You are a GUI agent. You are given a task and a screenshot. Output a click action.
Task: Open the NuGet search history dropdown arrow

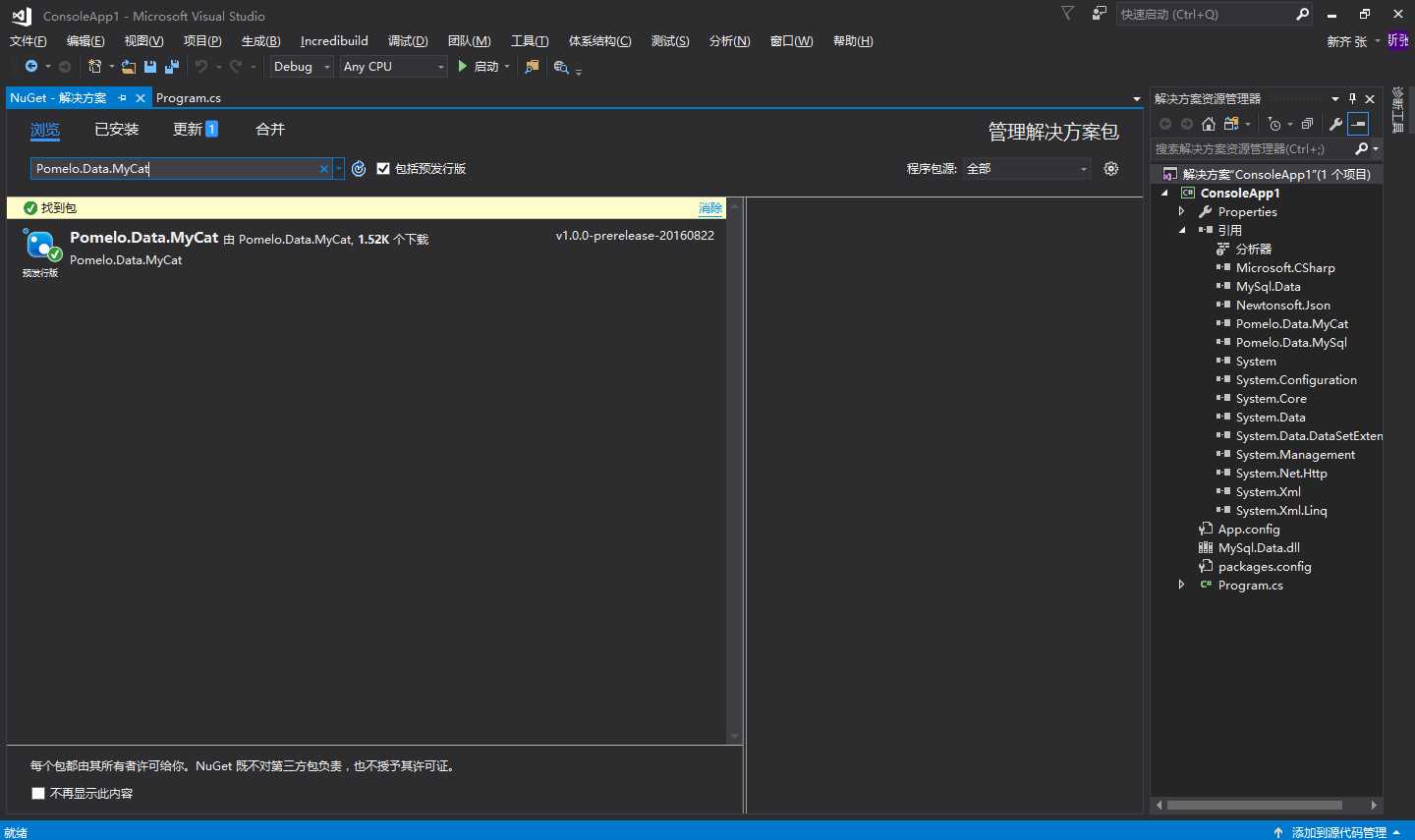point(339,169)
